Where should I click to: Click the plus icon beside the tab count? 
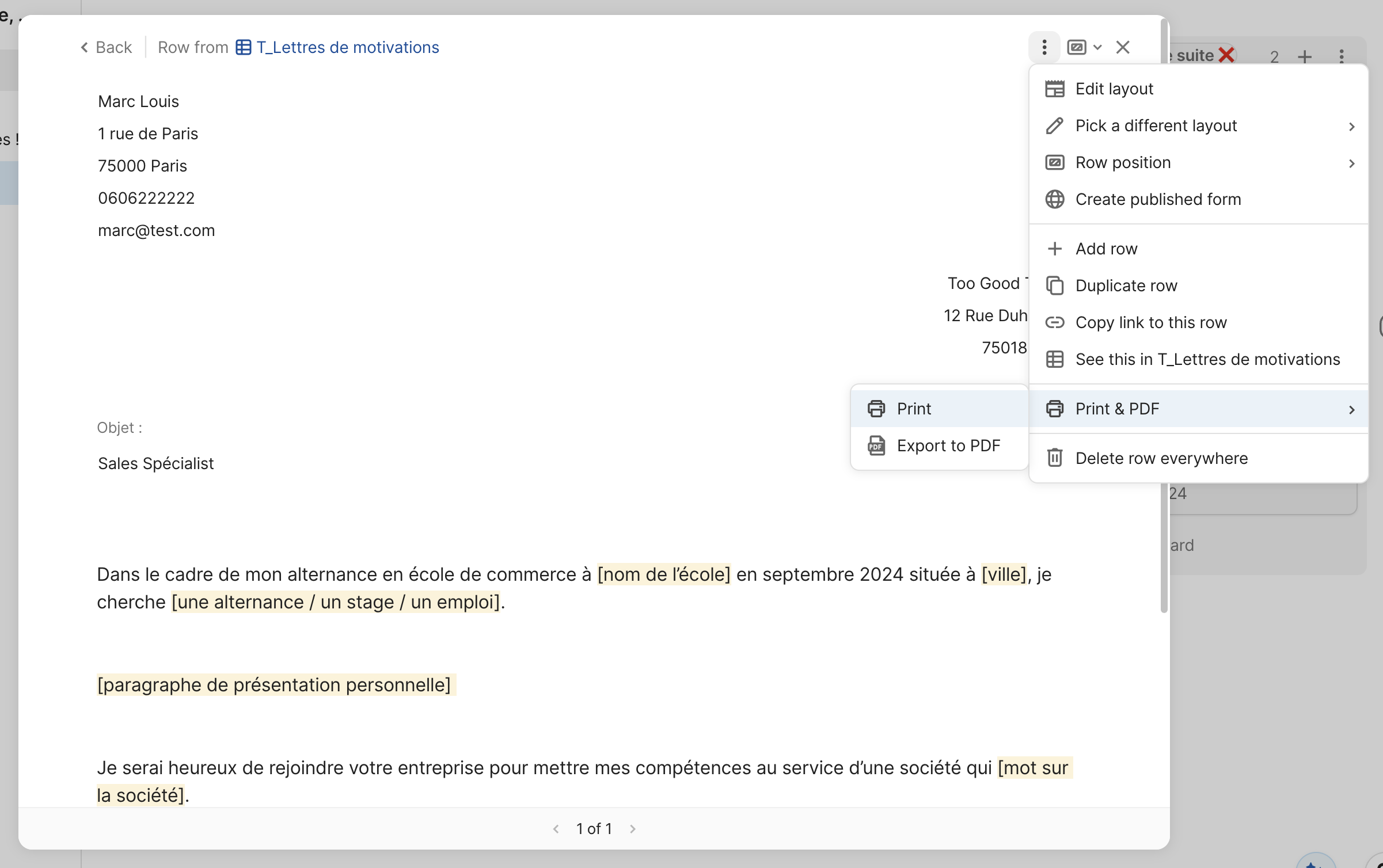click(1305, 56)
